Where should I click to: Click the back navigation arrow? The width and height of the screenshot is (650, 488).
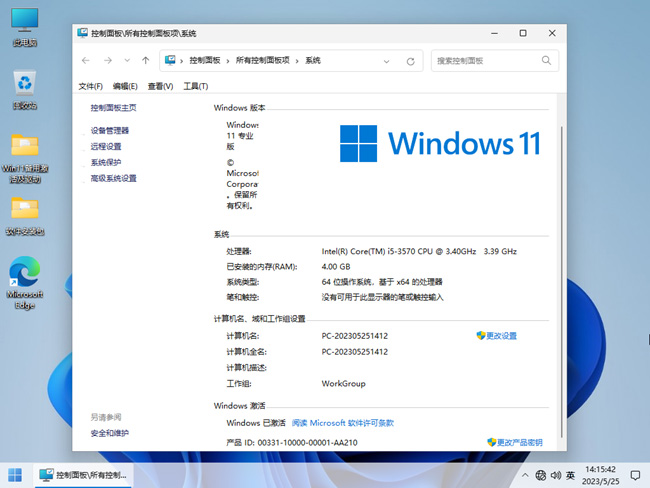(86, 61)
